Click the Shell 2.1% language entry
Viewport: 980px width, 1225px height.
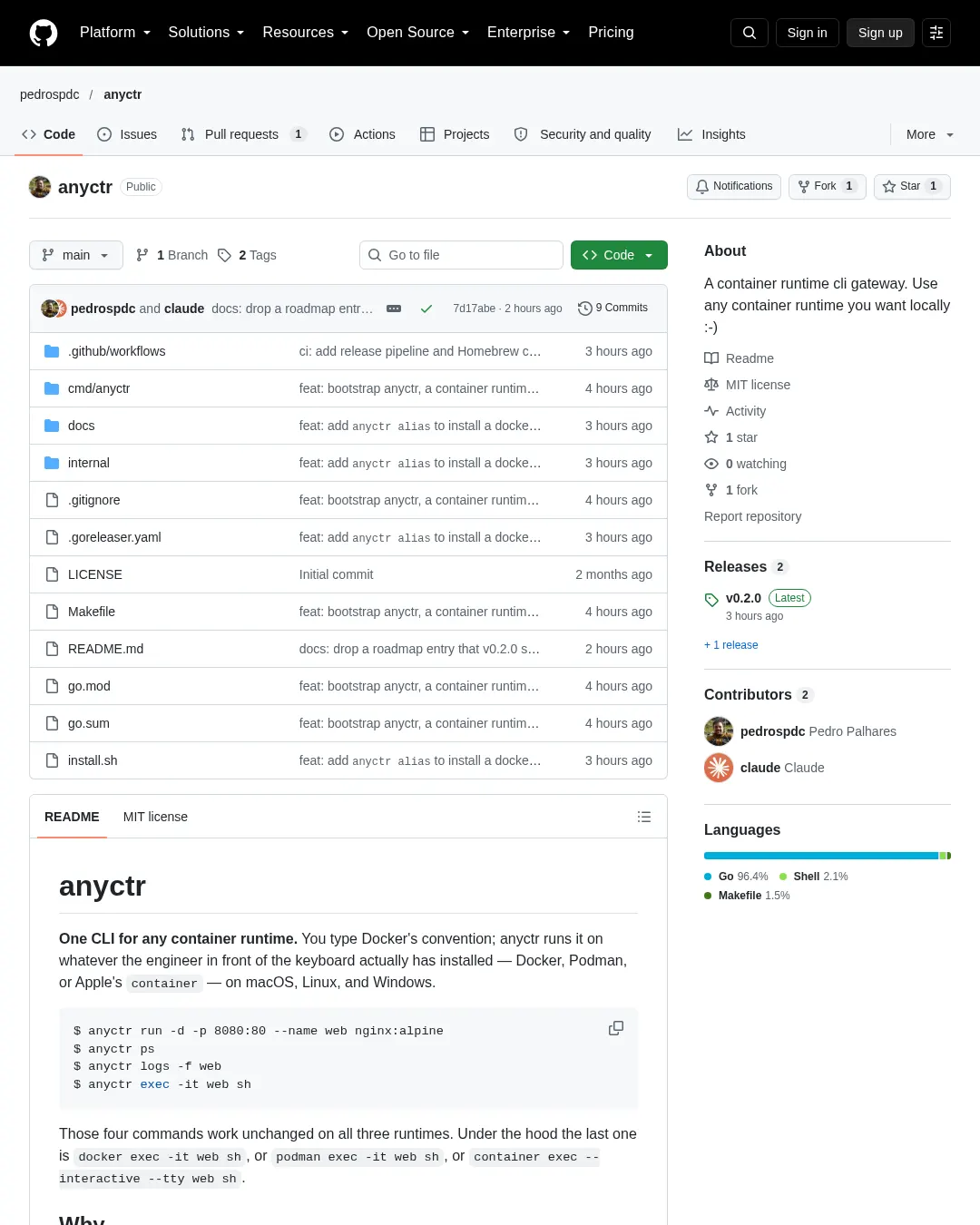(x=814, y=877)
